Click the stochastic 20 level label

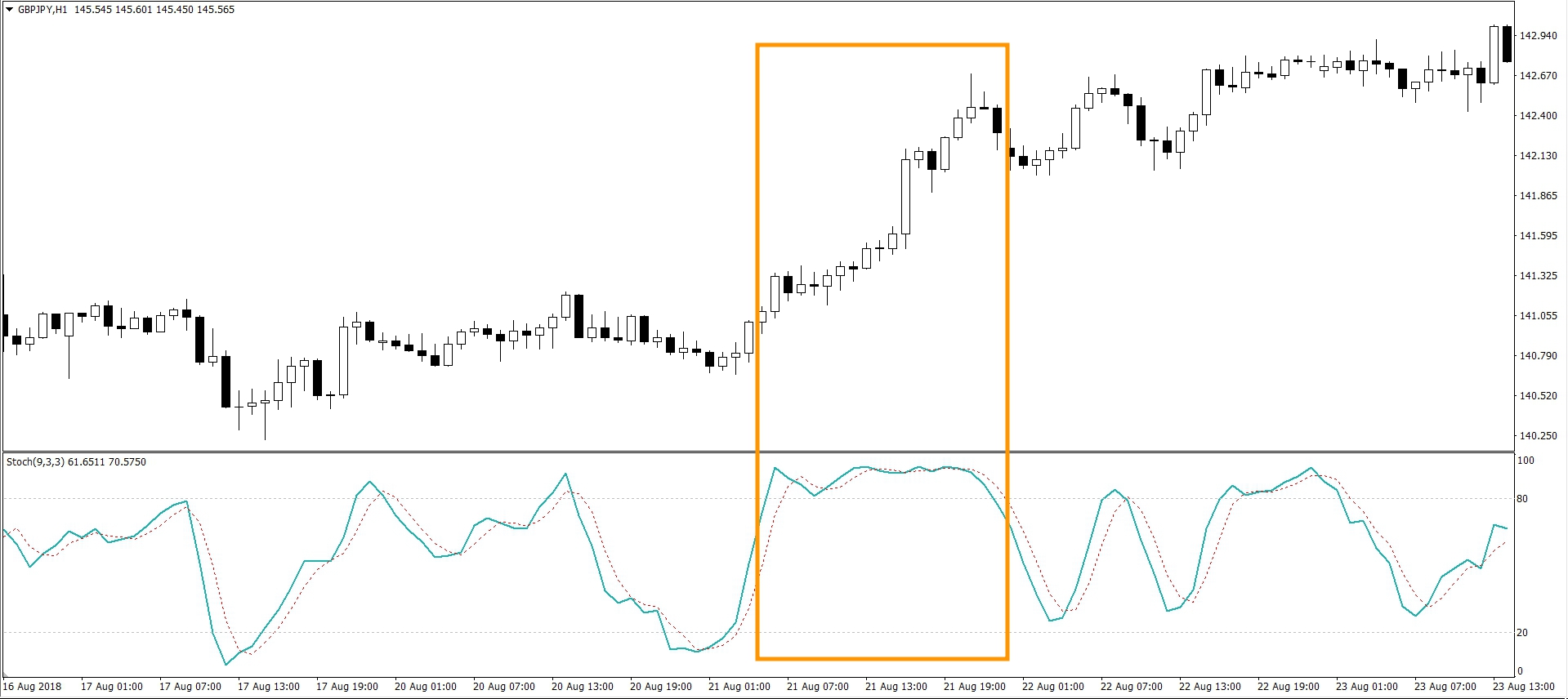point(1521,633)
